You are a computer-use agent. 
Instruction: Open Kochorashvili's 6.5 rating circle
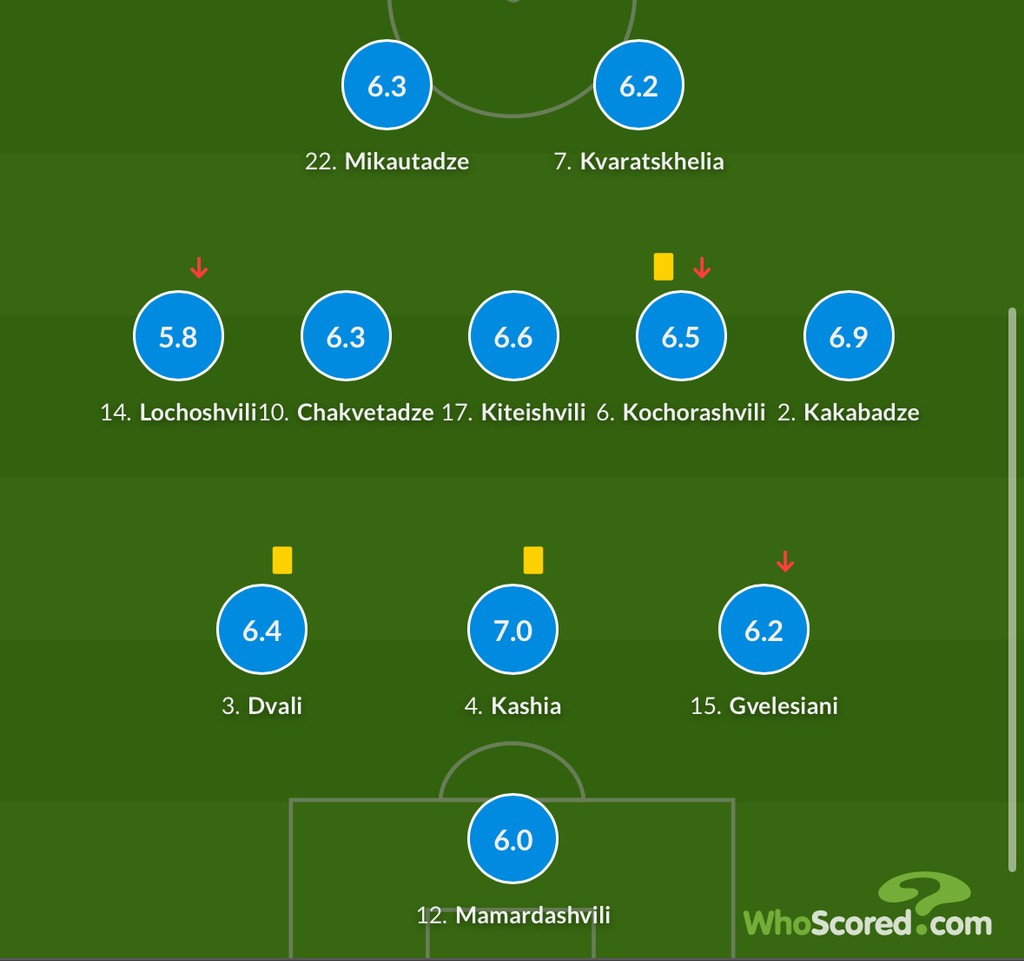(681, 336)
